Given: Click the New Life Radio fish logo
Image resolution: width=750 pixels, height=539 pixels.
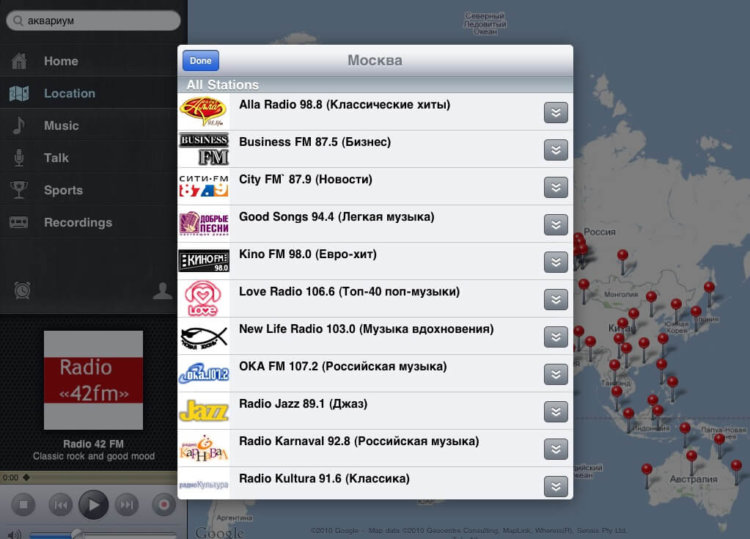Looking at the screenshot, I should point(204,336).
